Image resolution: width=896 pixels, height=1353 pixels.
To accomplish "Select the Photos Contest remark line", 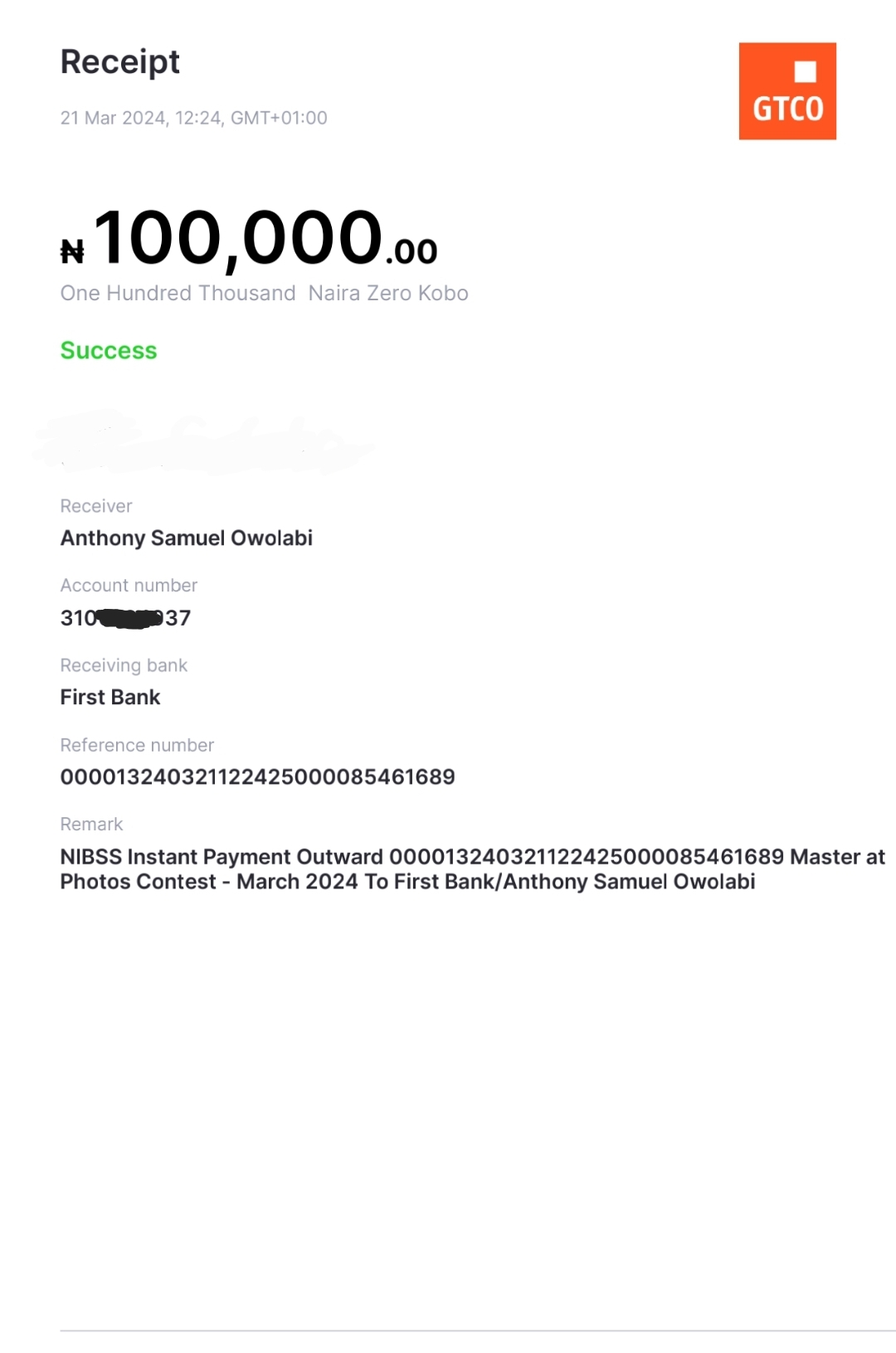I will point(407,882).
